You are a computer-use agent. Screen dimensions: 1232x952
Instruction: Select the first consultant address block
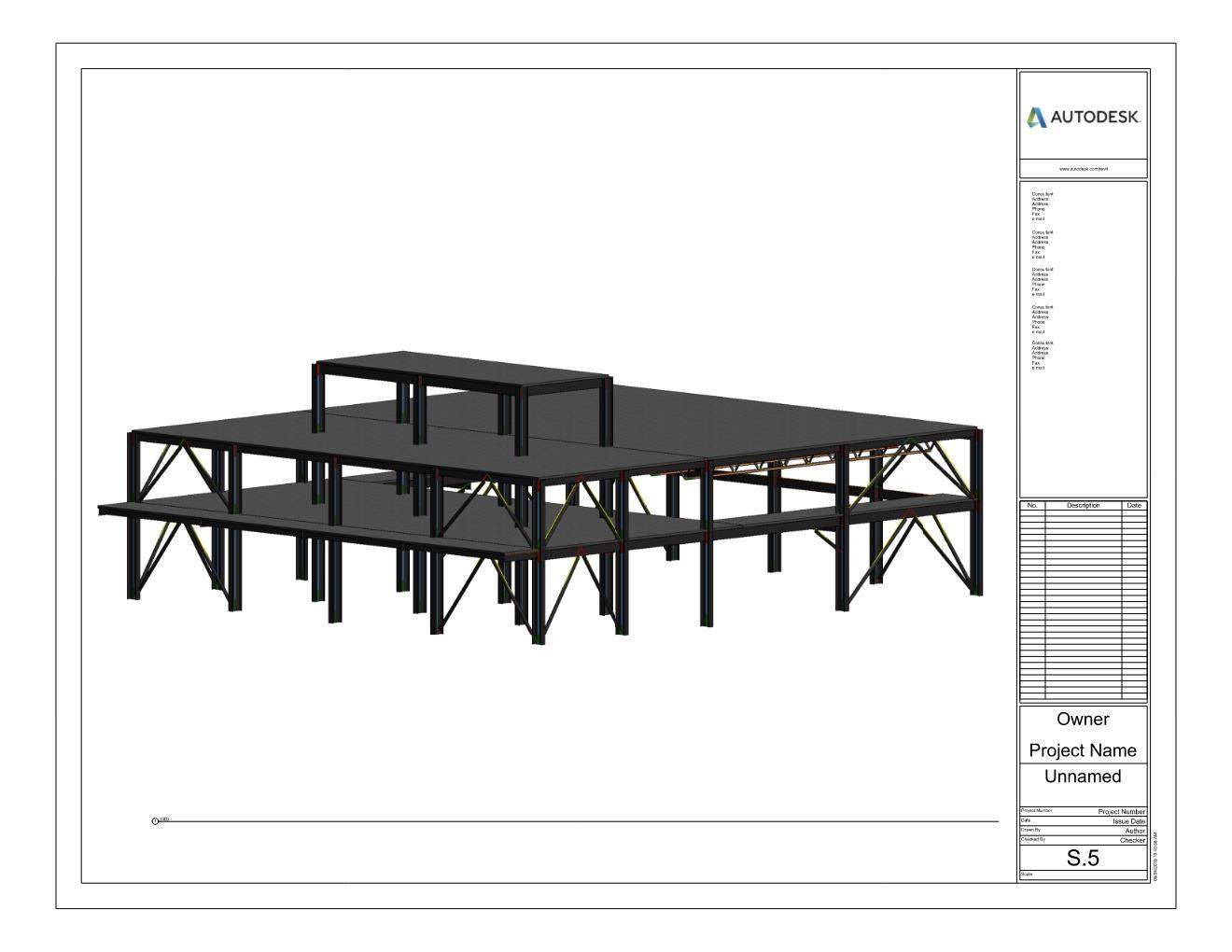click(1042, 206)
